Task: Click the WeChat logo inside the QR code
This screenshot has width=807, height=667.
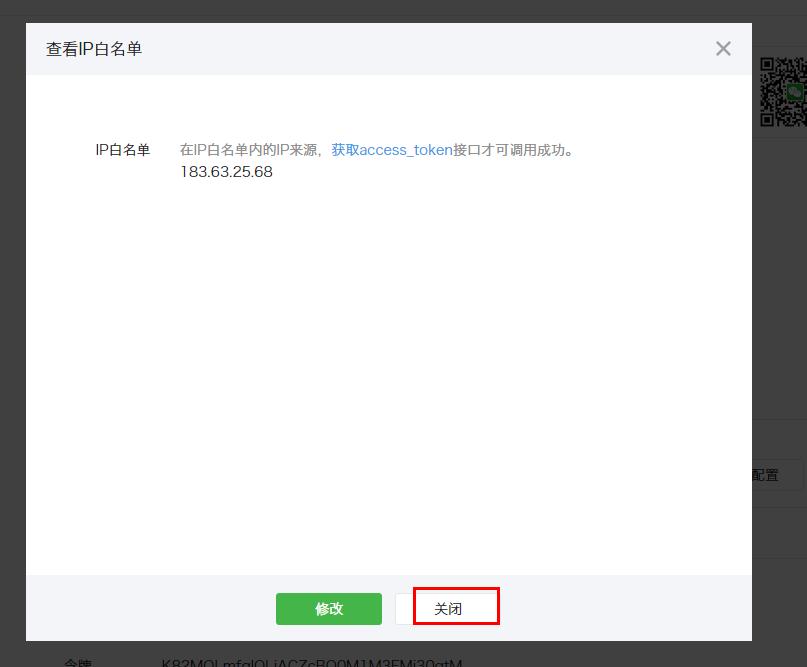Action: 795,92
